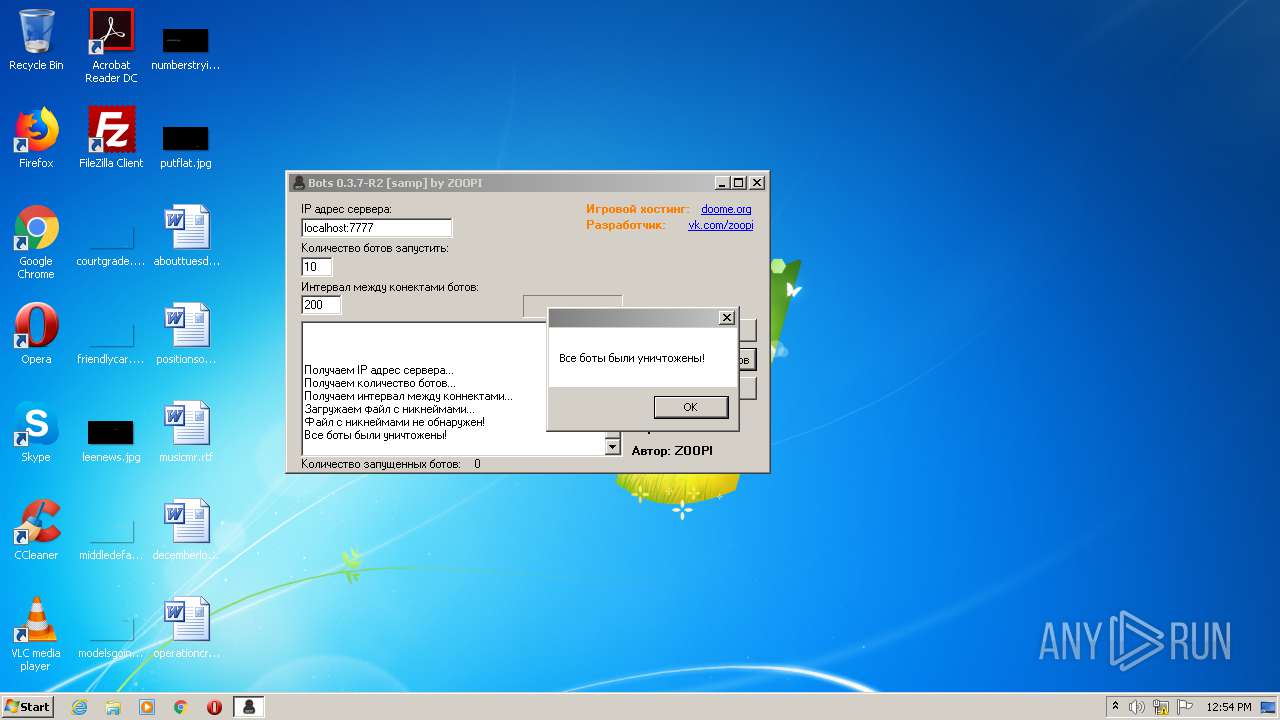Focus the bots count field showing 10
Image resolution: width=1280 pixels, height=720 pixels.
[x=317, y=267]
